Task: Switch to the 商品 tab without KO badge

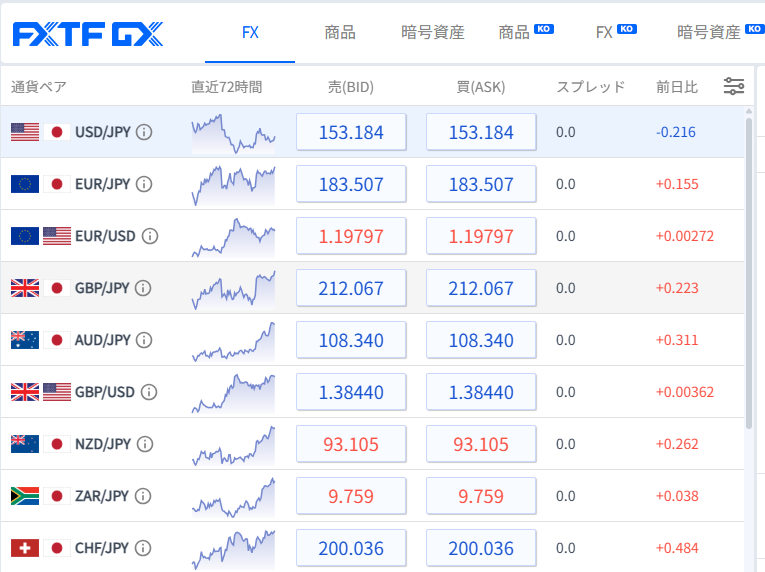Action: coord(340,33)
